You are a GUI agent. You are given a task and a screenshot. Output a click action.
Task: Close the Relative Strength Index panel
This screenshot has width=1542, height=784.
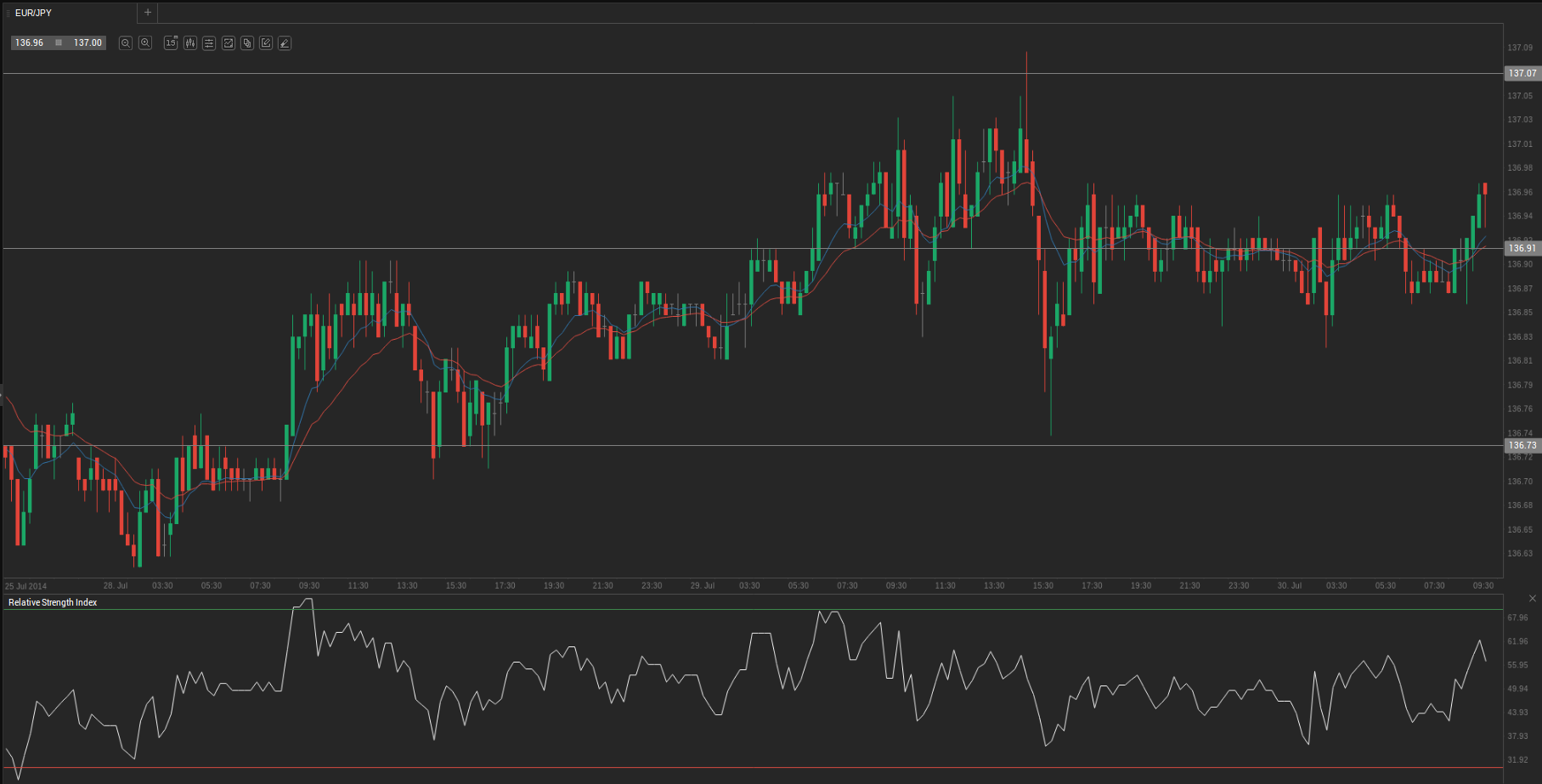pyautogui.click(x=1533, y=599)
